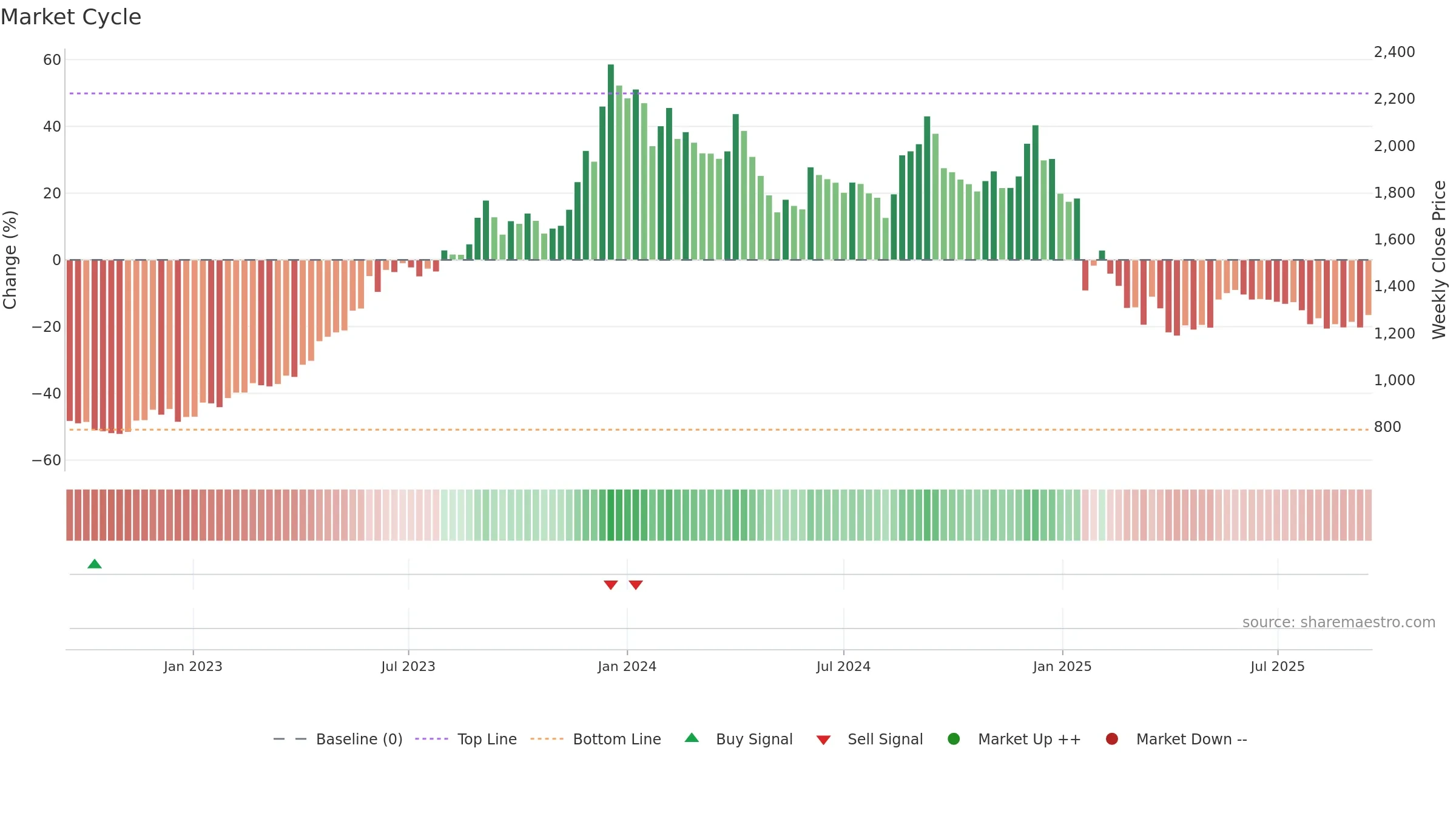Screen dimensions: 1456x819
Task: Click the Jul 2025 axis label
Action: tap(1278, 667)
